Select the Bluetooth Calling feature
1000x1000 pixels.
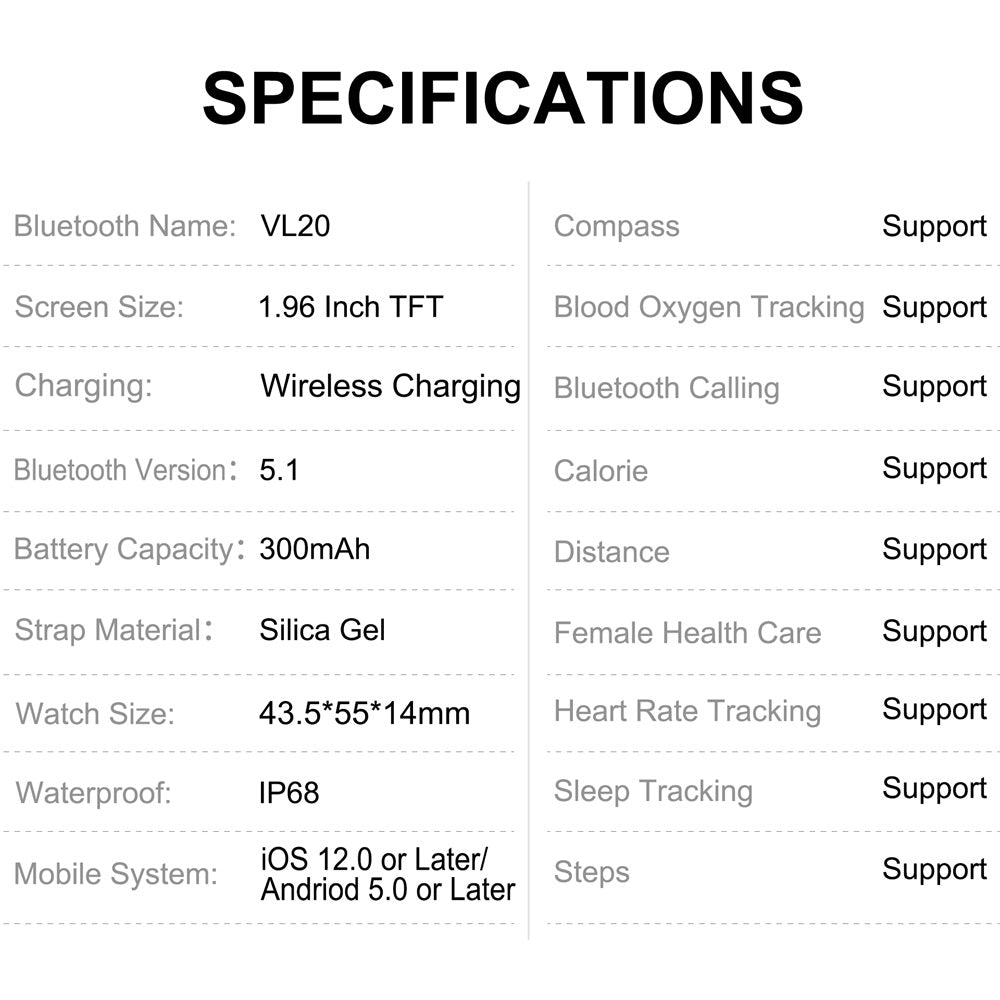(666, 388)
